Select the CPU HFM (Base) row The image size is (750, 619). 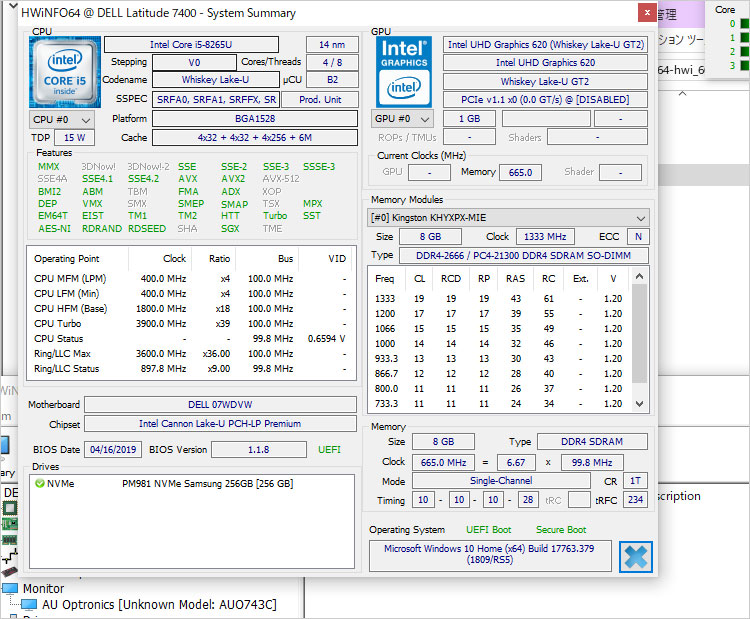[x=190, y=309]
